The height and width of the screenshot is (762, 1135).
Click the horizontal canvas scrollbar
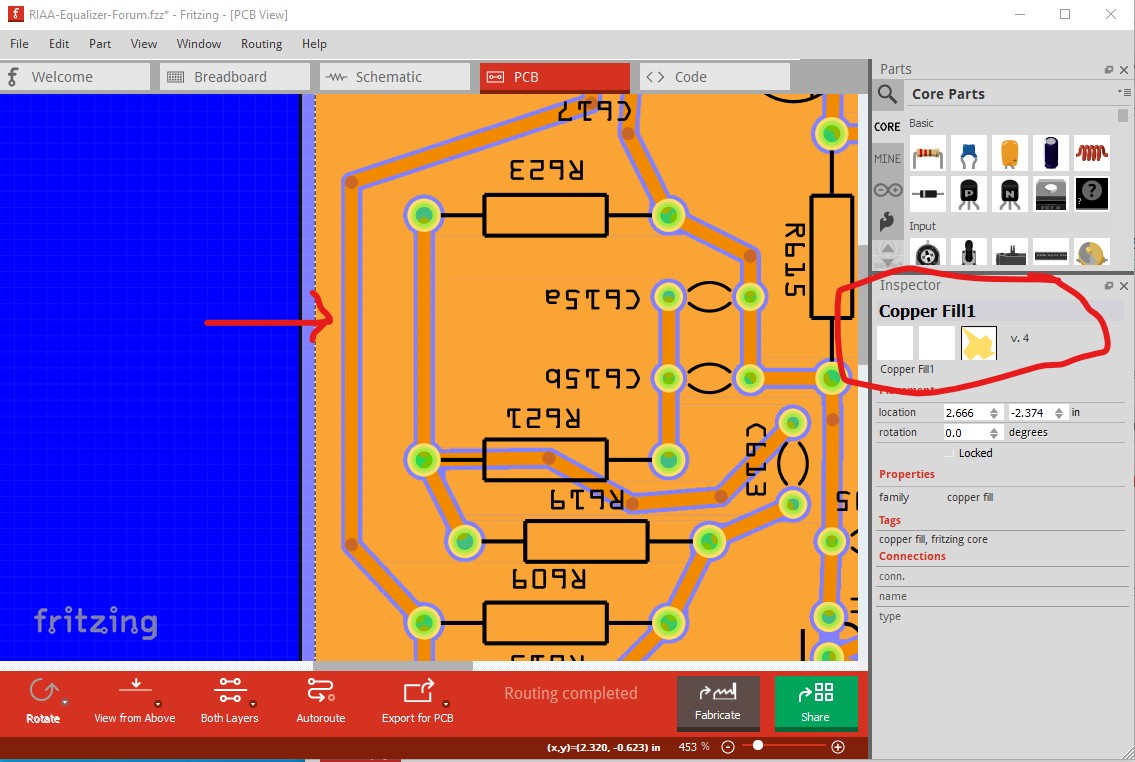[393, 665]
